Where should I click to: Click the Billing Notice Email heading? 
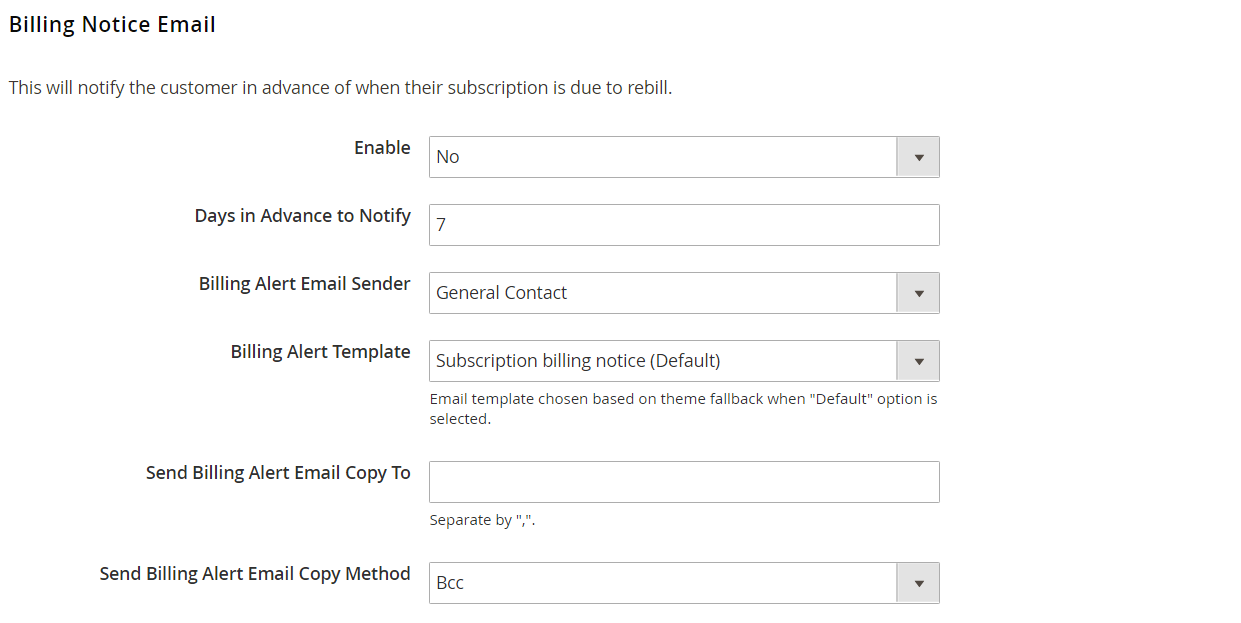(112, 25)
